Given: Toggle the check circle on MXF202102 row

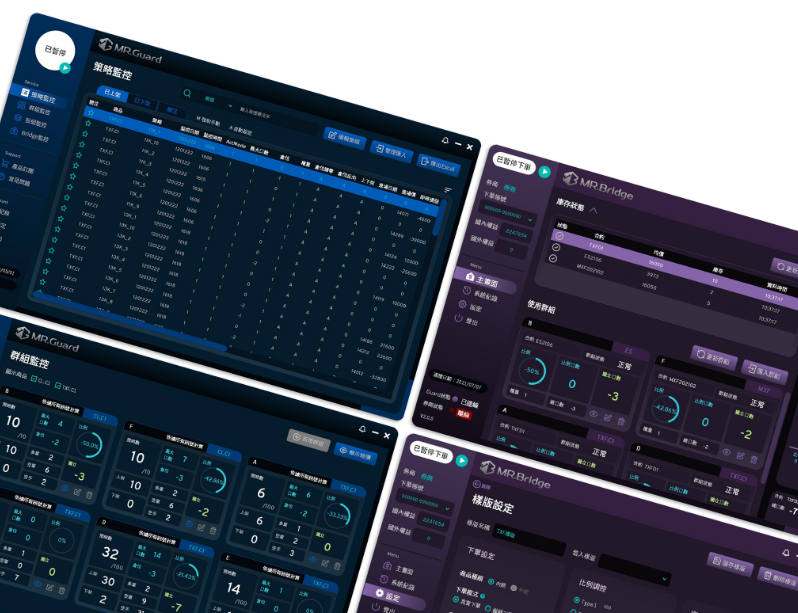Looking at the screenshot, I should tap(553, 258).
